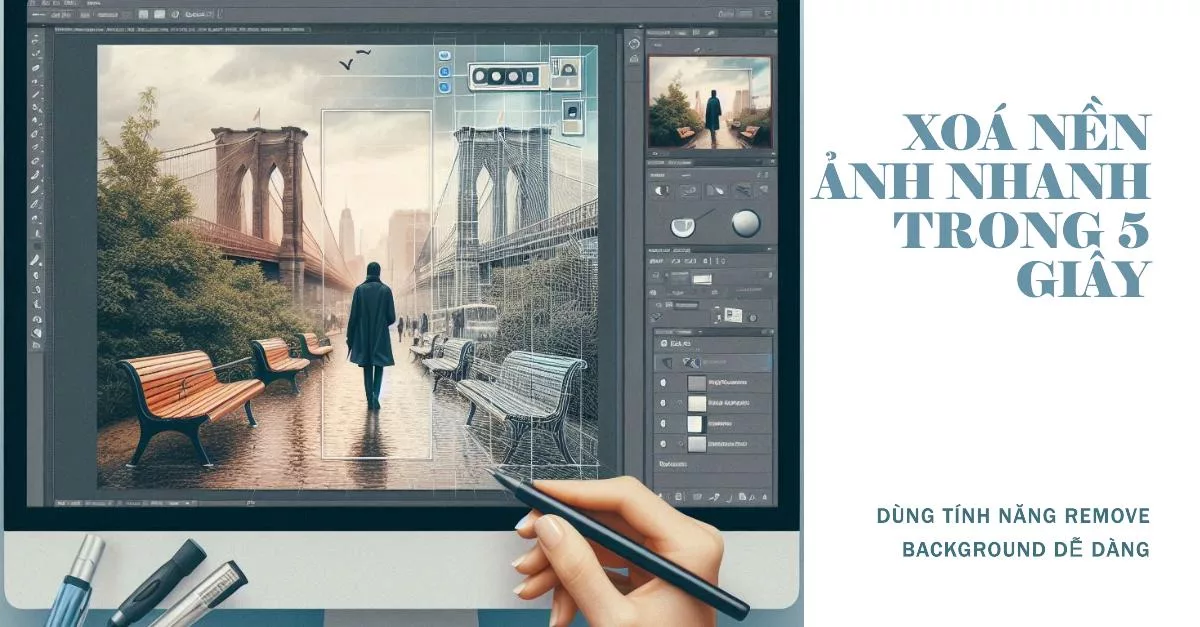The height and width of the screenshot is (627, 1200).
Task: Click the four-circle floating control bar on the canvas
Action: point(508,76)
